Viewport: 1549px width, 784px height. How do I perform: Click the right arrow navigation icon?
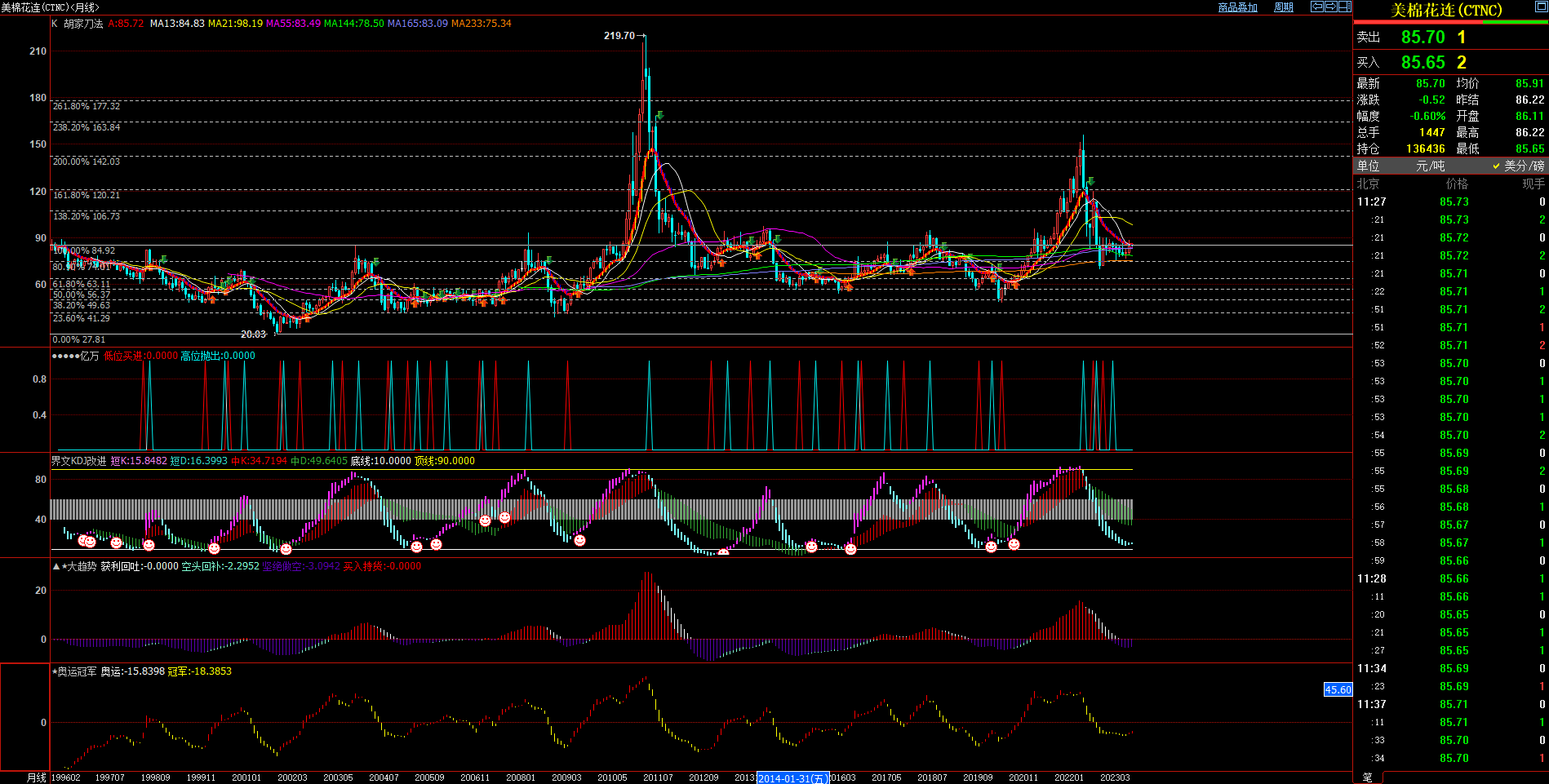(x=1330, y=7)
